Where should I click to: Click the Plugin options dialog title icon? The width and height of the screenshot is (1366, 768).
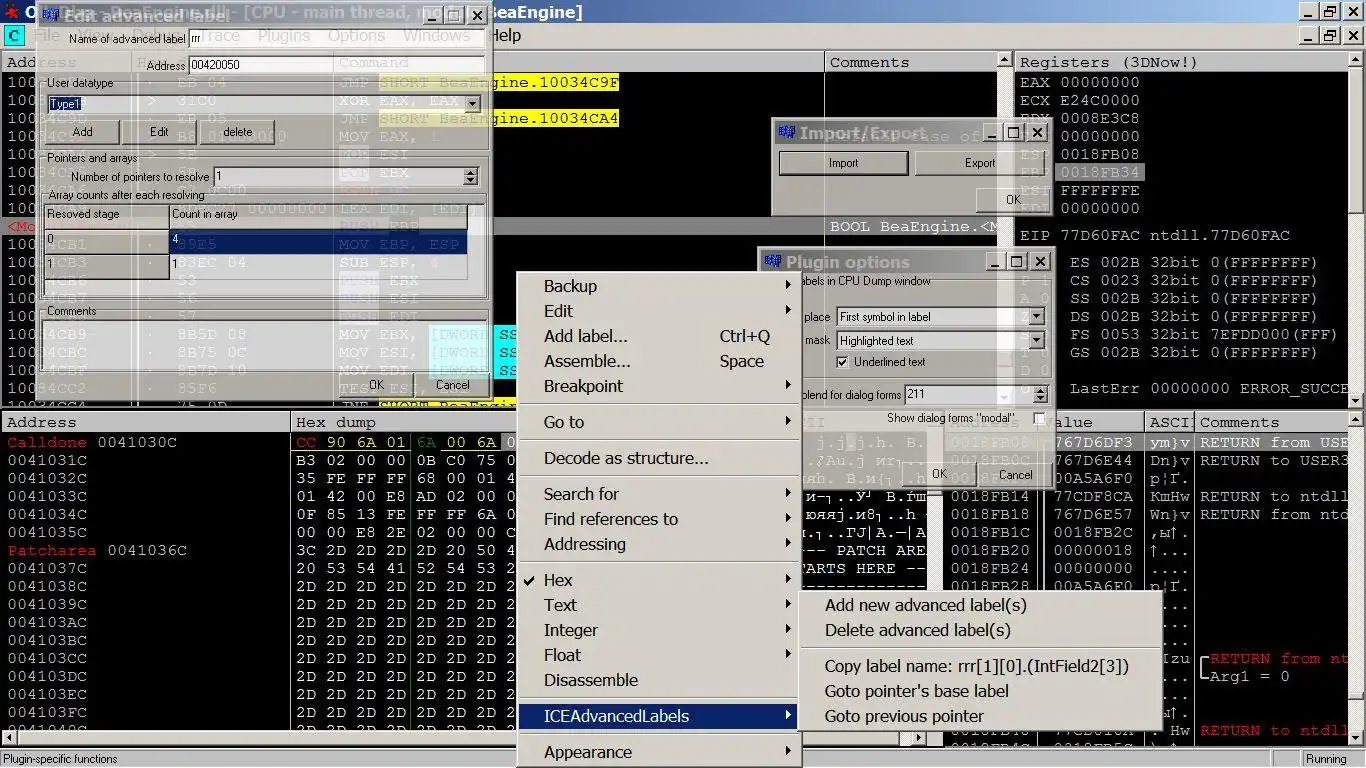tap(773, 261)
